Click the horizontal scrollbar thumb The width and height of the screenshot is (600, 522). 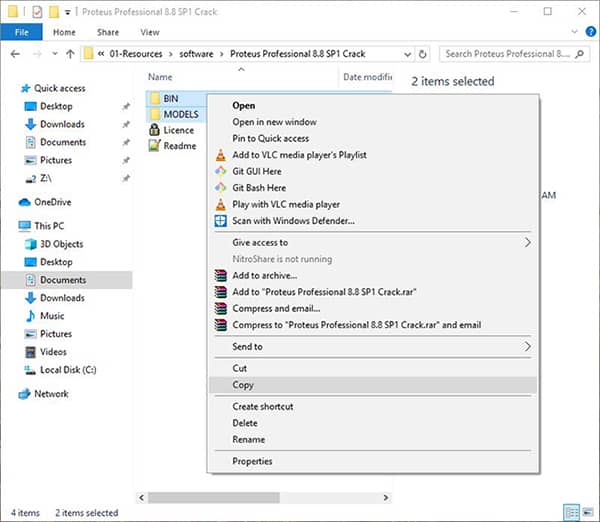point(214,498)
